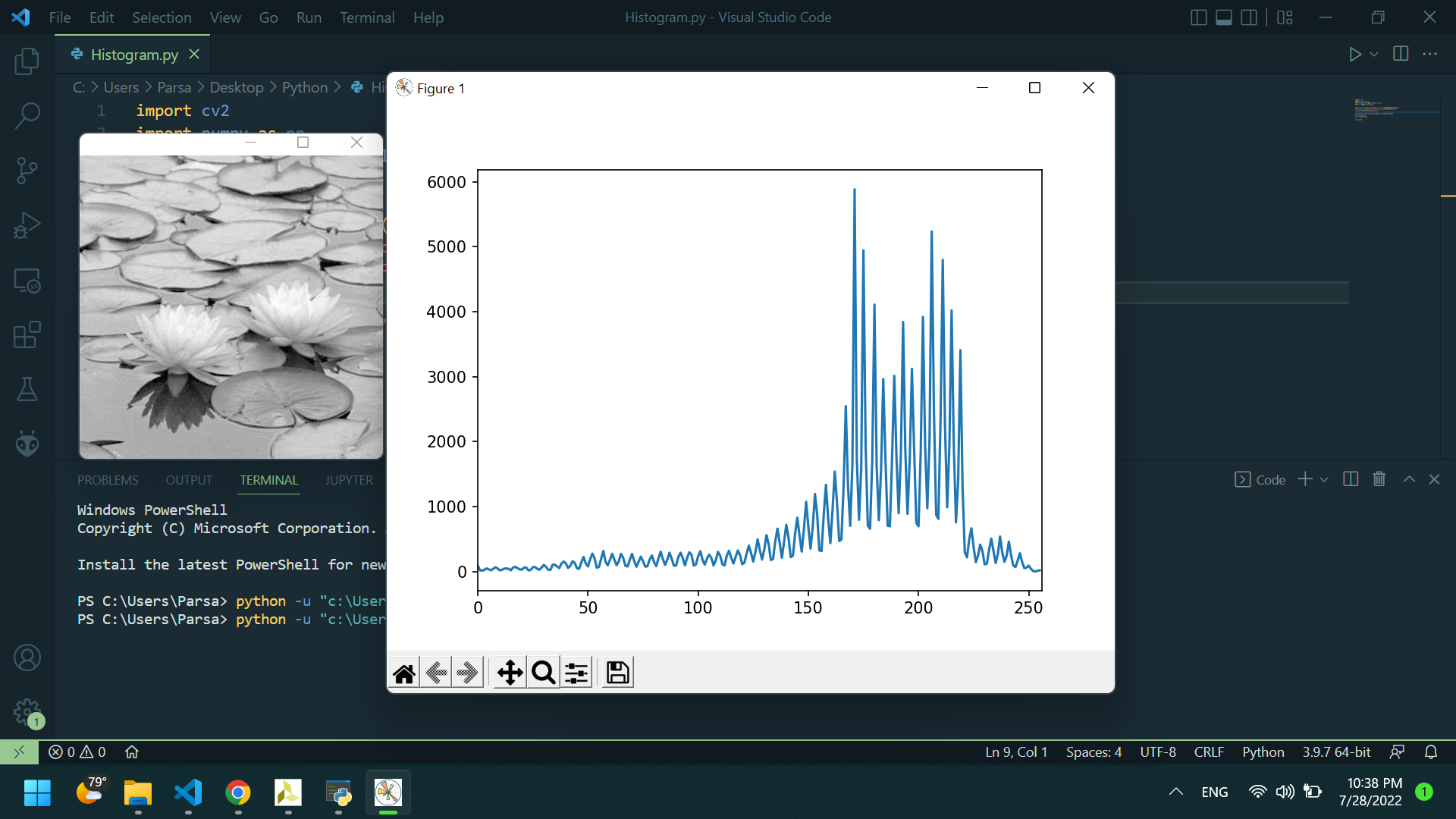The width and height of the screenshot is (1456, 819).
Task: Open launch profile dropdown next to new terminal
Action: [1324, 480]
